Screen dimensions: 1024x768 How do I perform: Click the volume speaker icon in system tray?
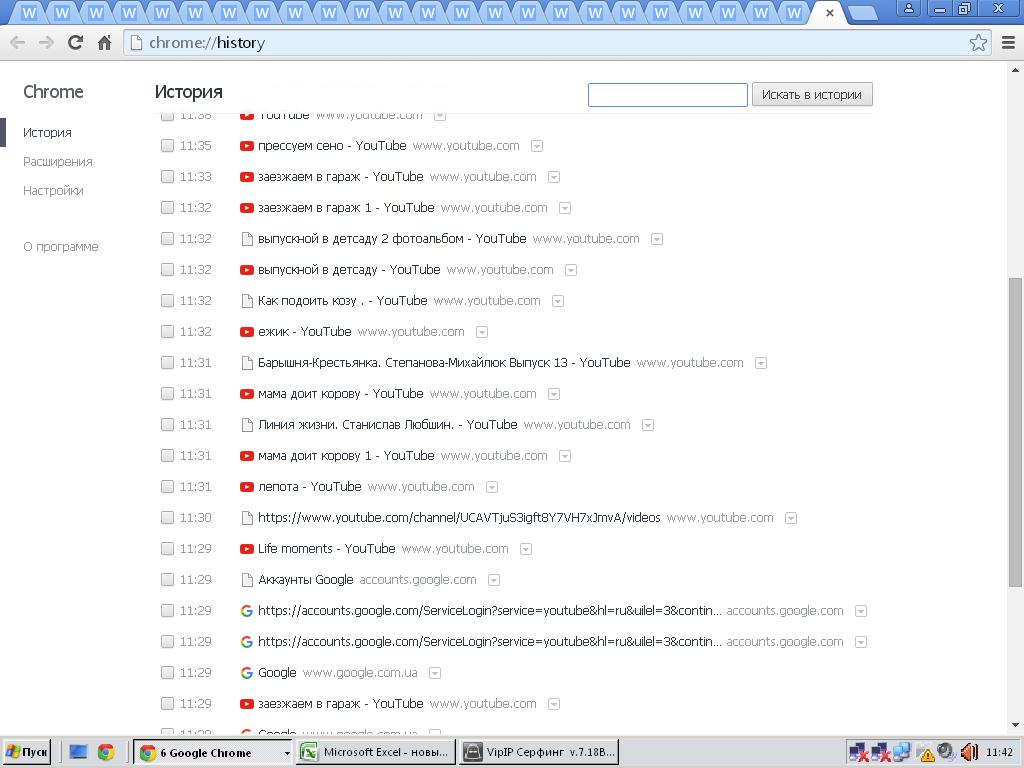[x=970, y=753]
